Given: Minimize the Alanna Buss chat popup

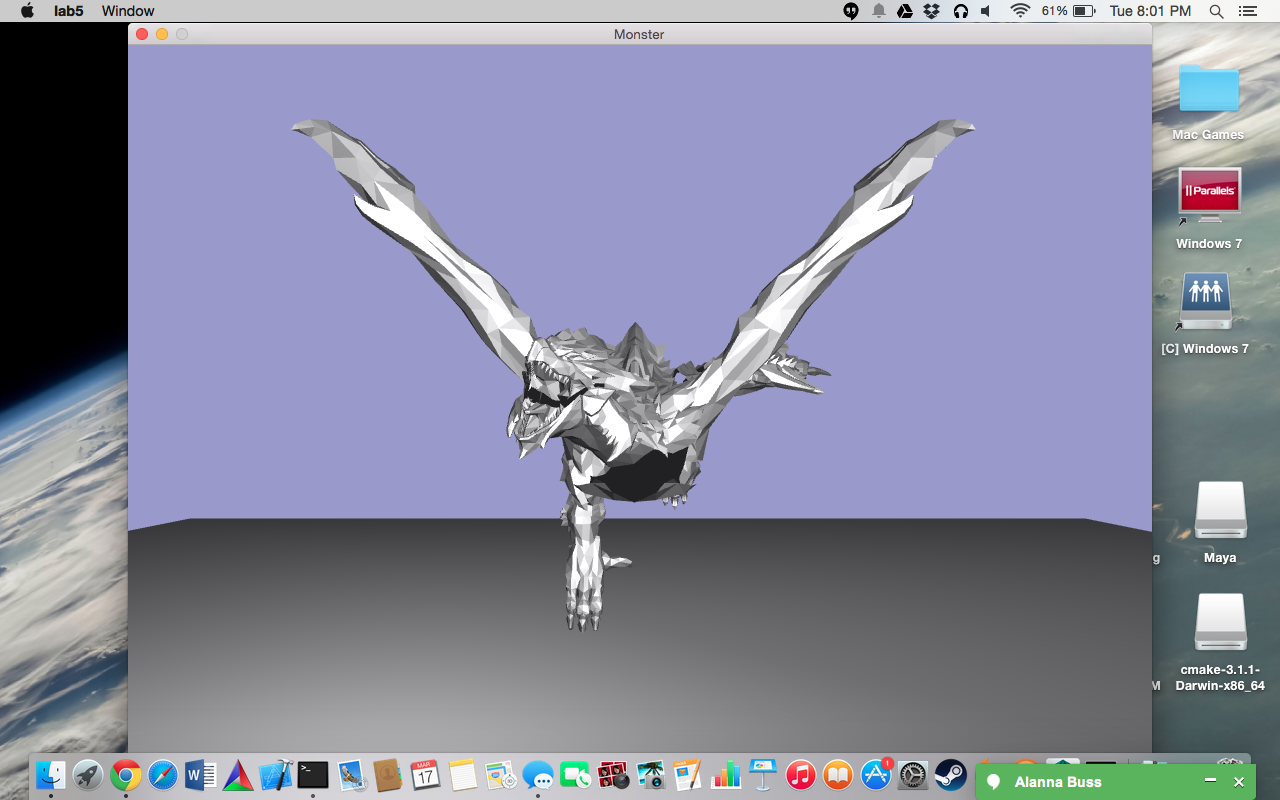Looking at the screenshot, I should tap(1210, 781).
